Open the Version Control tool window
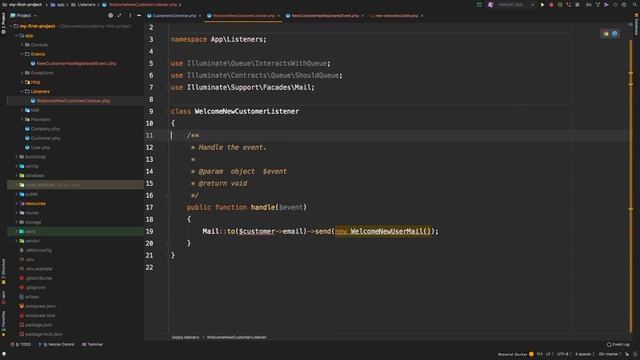Viewport: 640px width, 360px height. pyautogui.click(x=57, y=344)
